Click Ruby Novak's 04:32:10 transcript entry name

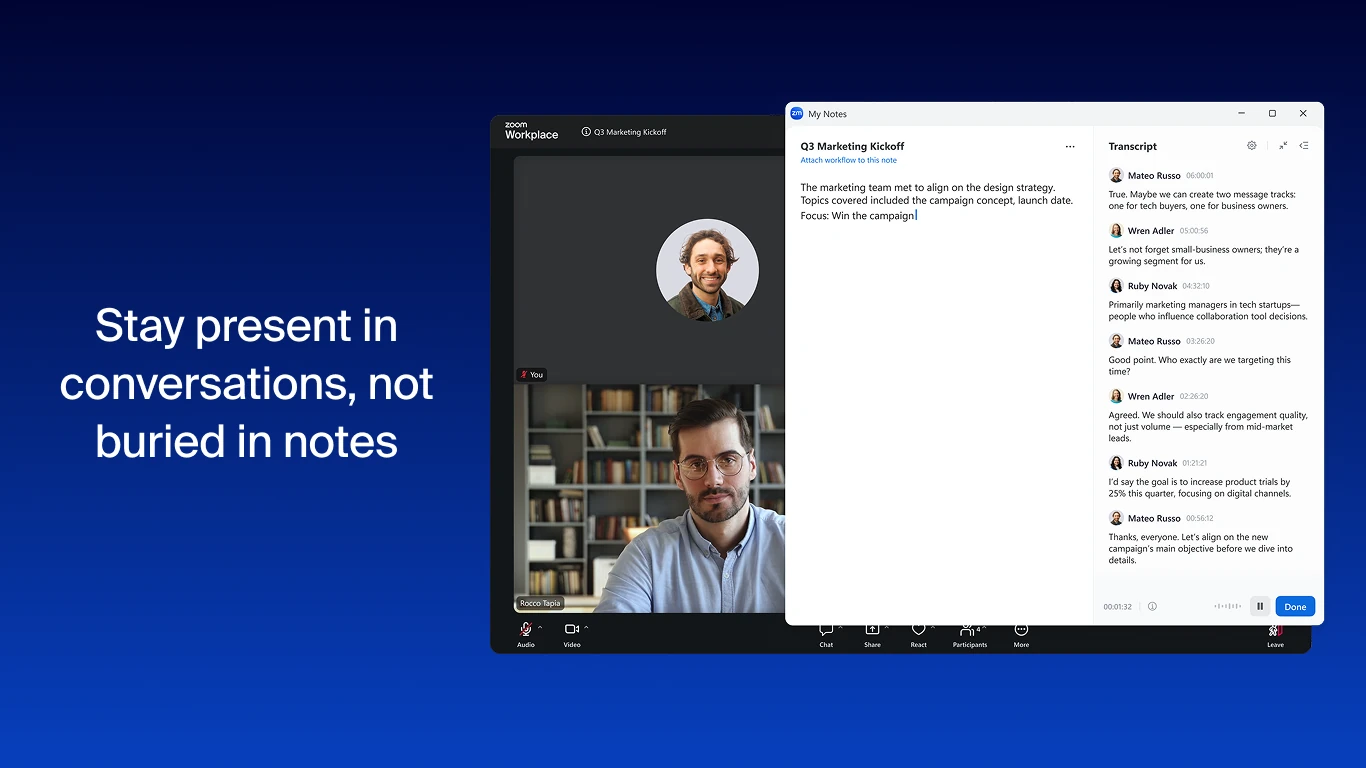tap(1152, 286)
